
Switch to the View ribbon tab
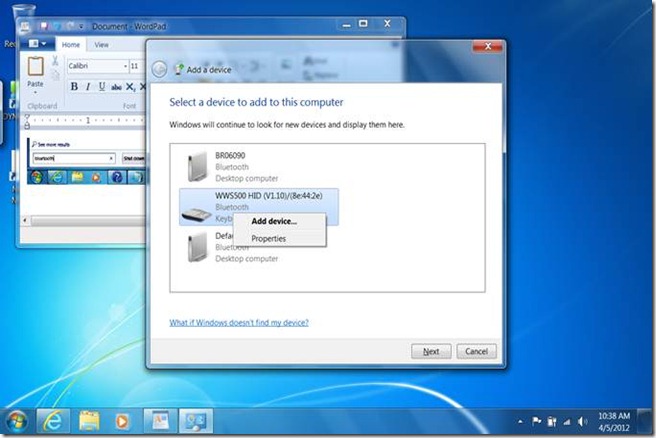click(101, 45)
